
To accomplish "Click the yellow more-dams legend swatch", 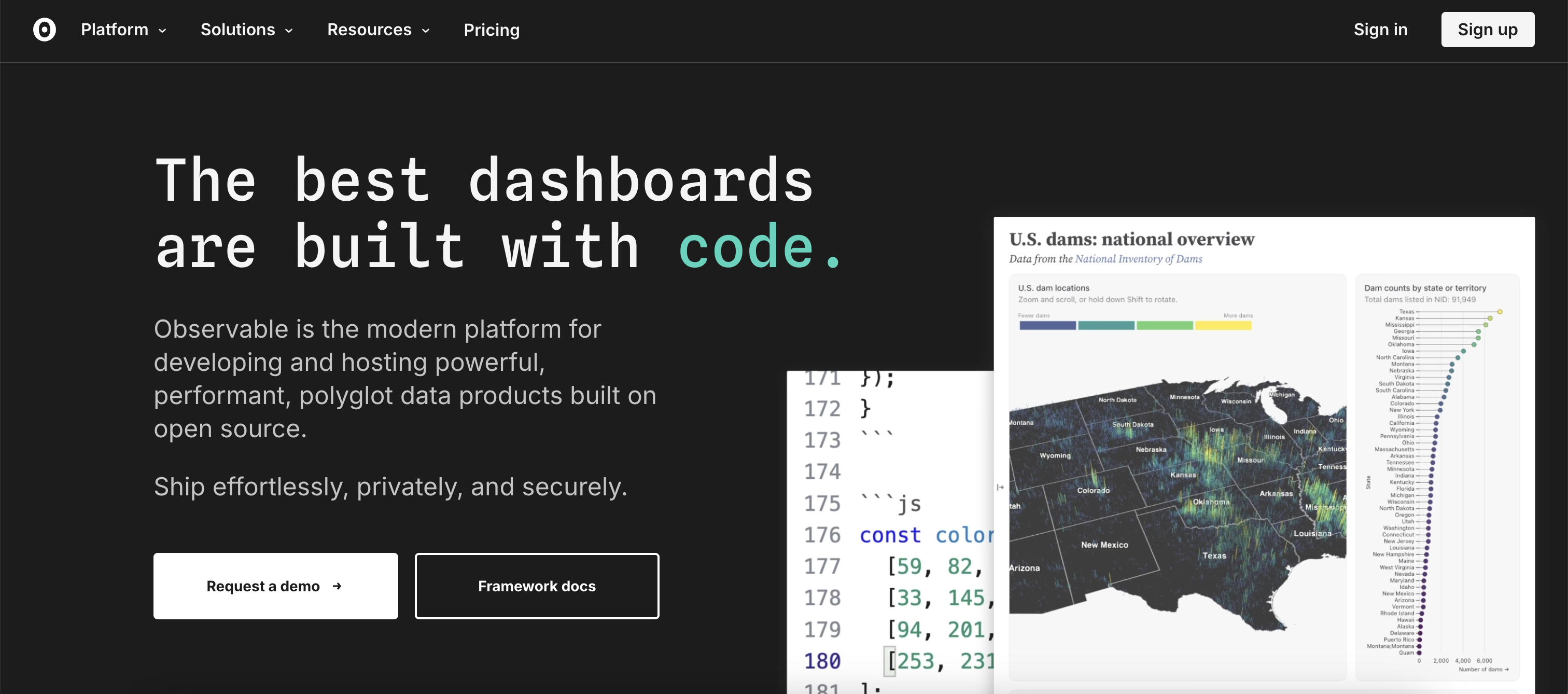I will (x=1223, y=326).
